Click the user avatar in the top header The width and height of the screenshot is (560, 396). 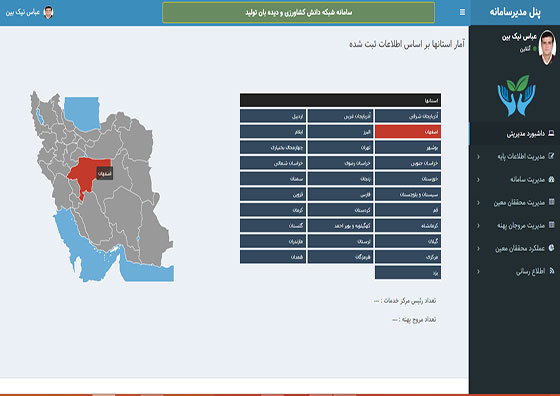(x=48, y=12)
